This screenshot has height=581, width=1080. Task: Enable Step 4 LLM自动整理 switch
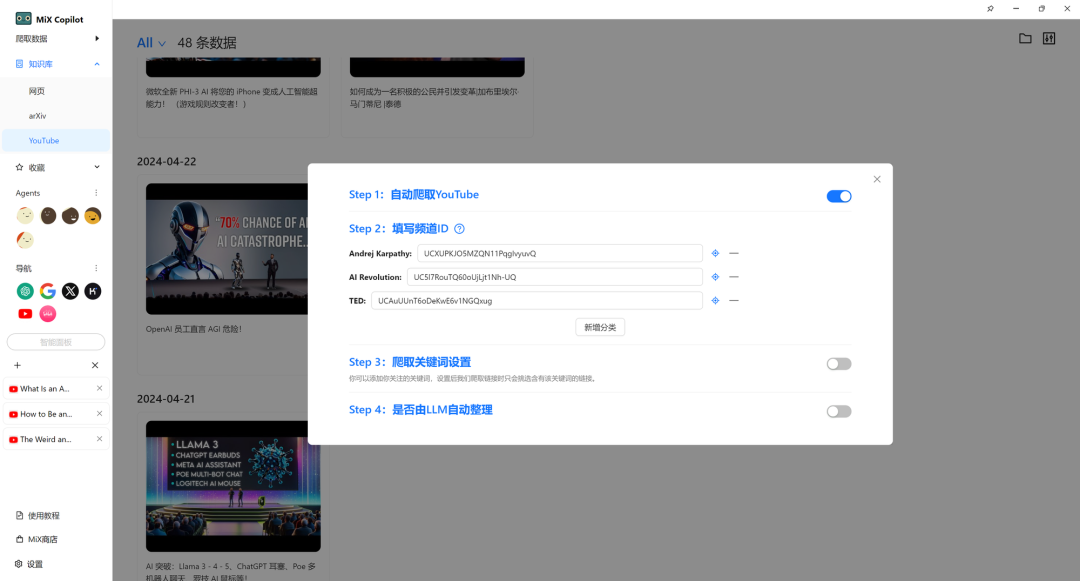coord(839,411)
